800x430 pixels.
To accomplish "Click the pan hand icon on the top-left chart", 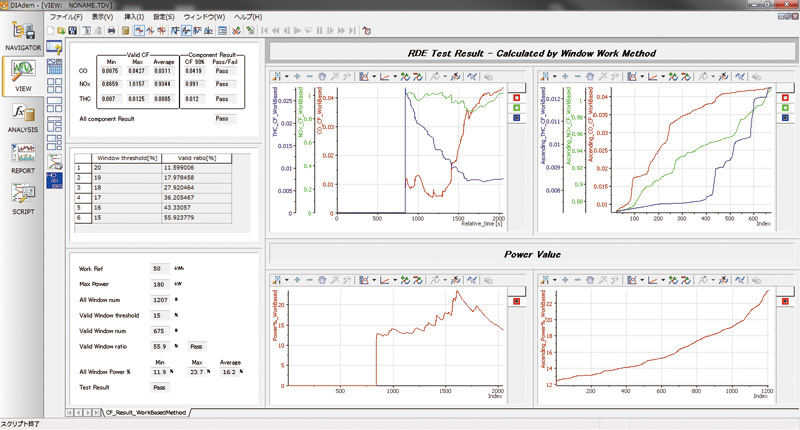I will [320, 76].
